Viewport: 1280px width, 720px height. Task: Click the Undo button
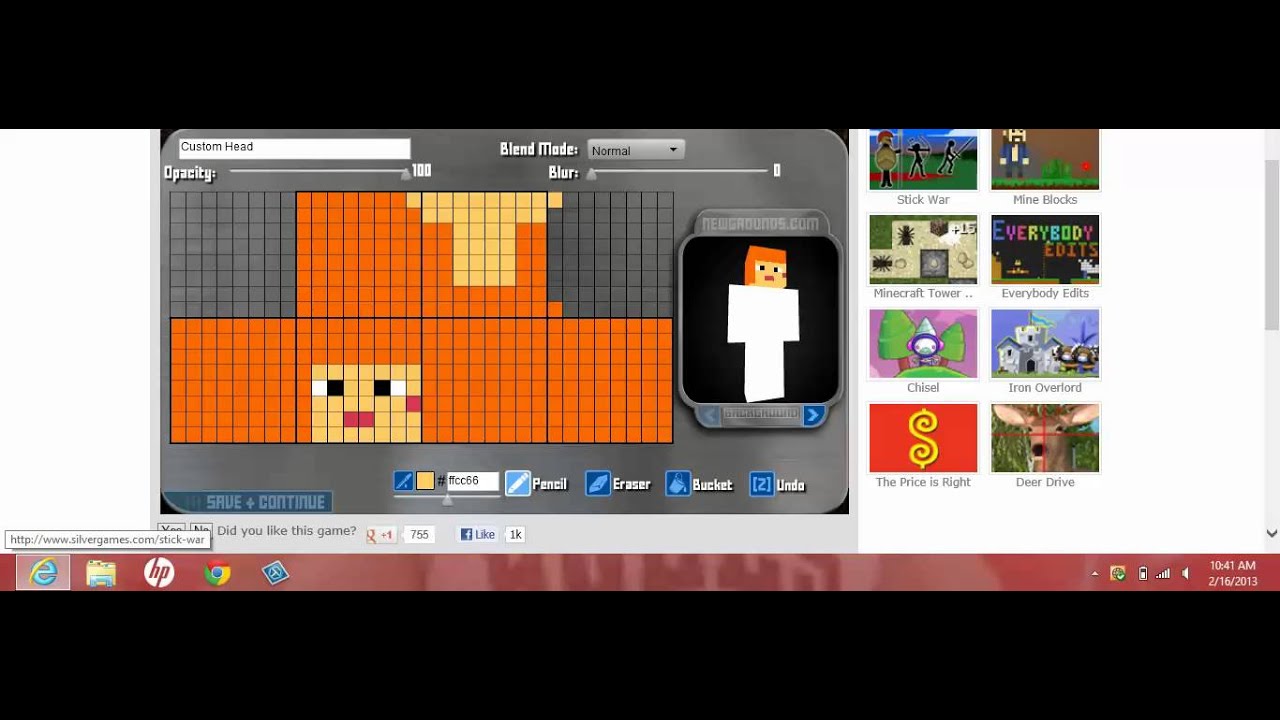(777, 484)
